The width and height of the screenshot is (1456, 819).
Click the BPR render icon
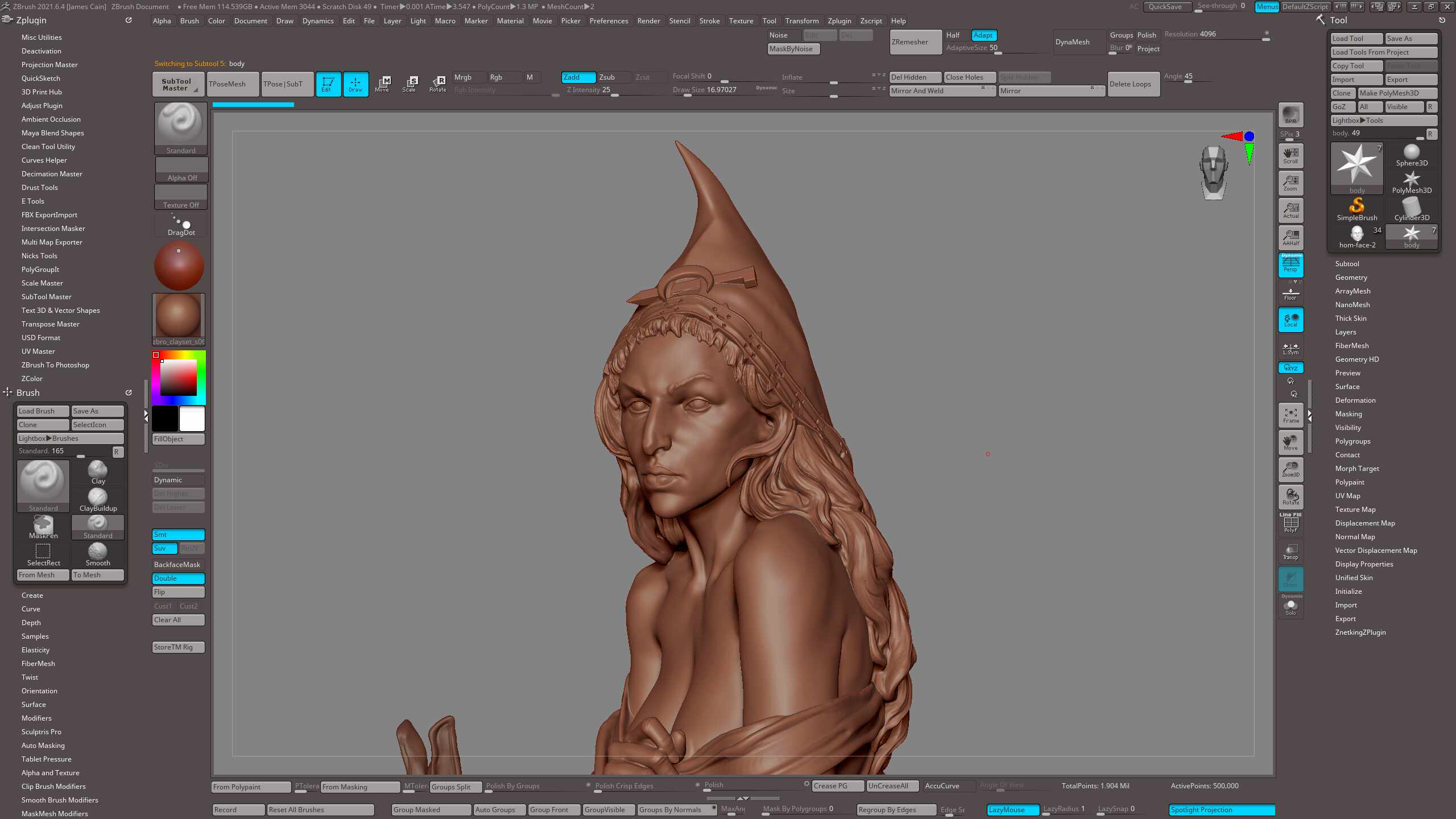coord(1290,114)
